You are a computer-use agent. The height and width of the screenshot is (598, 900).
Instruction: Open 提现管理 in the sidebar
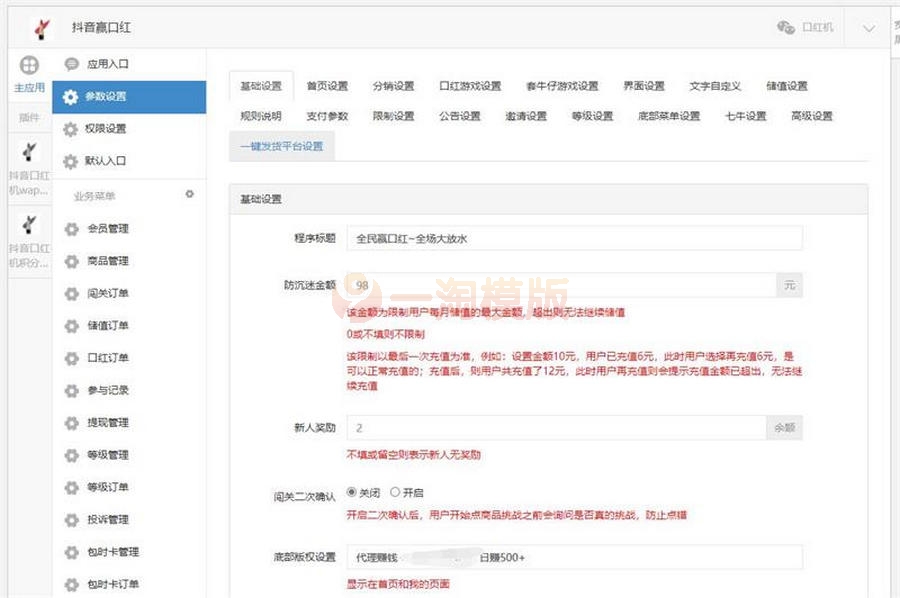coord(70,423)
